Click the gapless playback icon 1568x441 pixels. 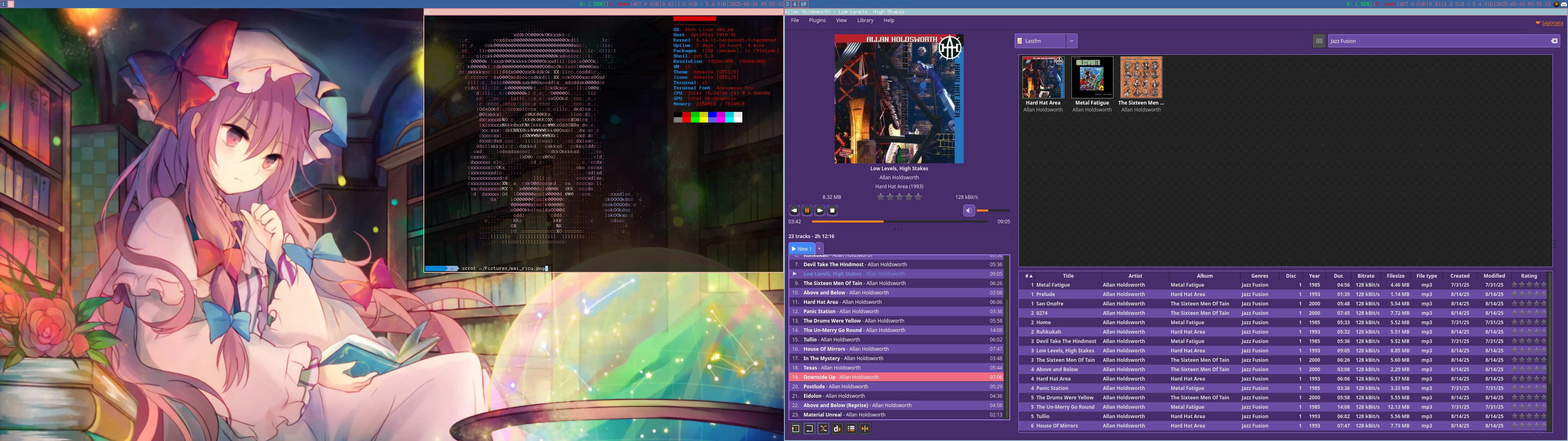[864, 428]
